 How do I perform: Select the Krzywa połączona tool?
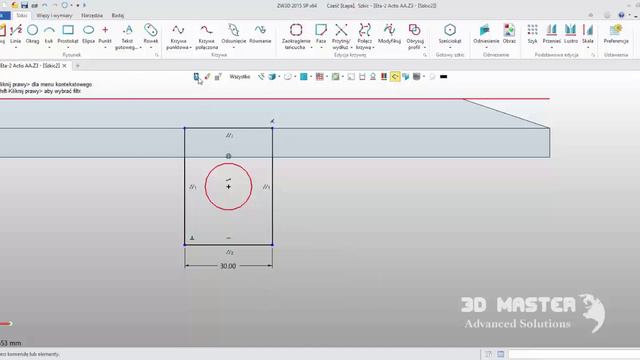pyautogui.click(x=206, y=37)
